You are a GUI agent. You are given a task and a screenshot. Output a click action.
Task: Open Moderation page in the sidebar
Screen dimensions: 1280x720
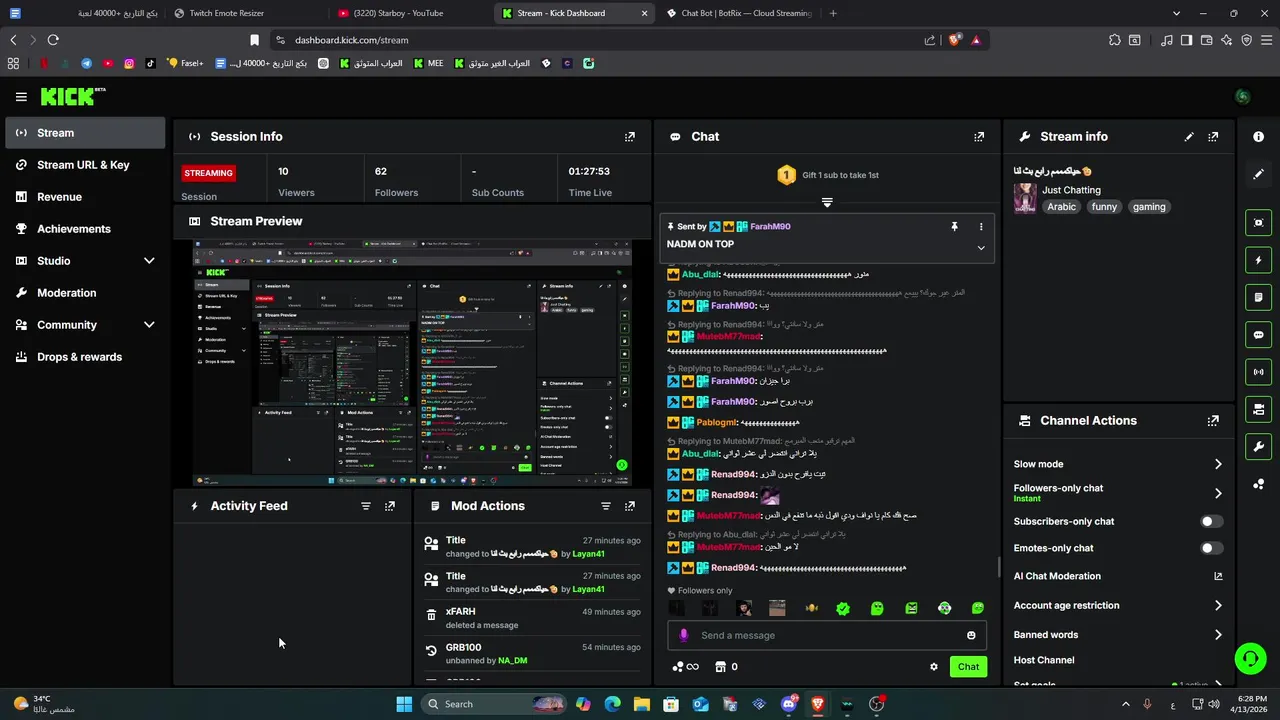point(85,293)
